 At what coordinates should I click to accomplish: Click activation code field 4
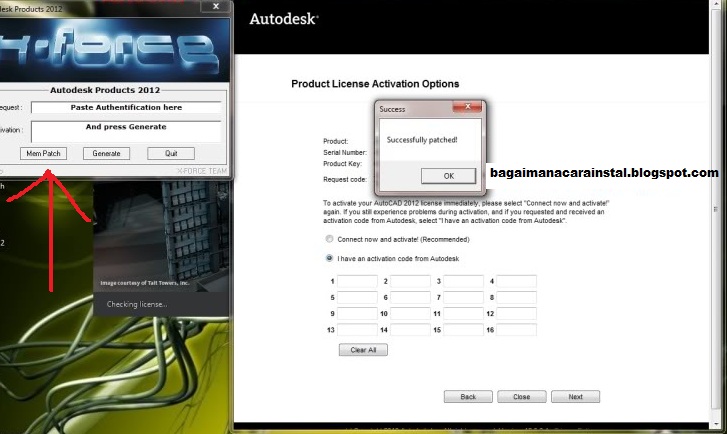point(517,281)
